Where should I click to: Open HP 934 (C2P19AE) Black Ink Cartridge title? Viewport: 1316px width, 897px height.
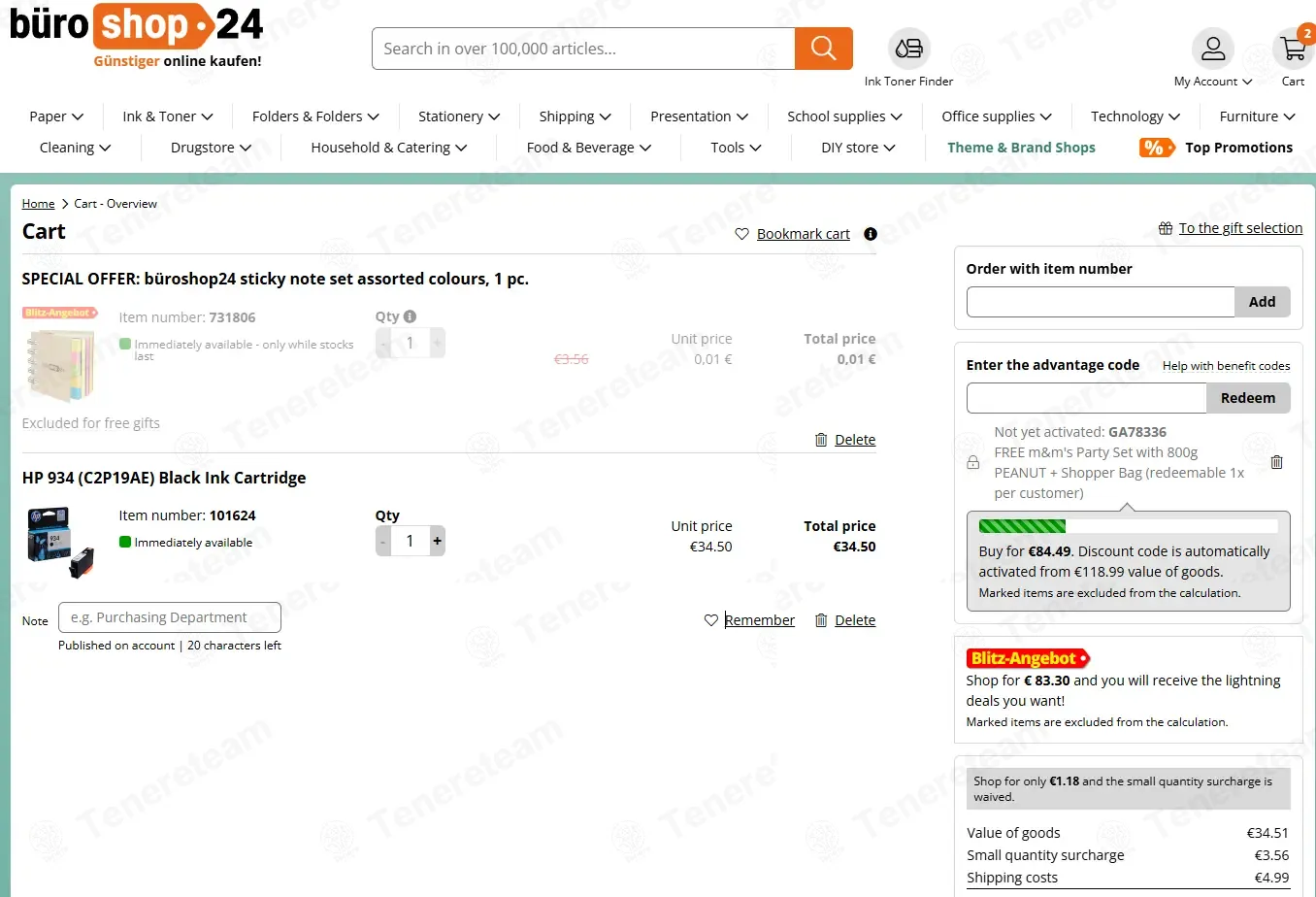(164, 478)
